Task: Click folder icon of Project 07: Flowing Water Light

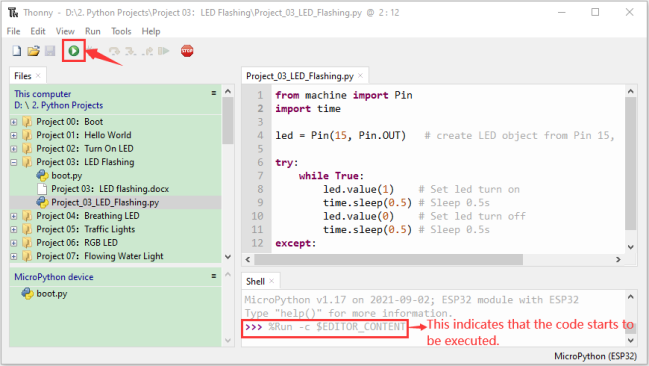Action: point(27,256)
